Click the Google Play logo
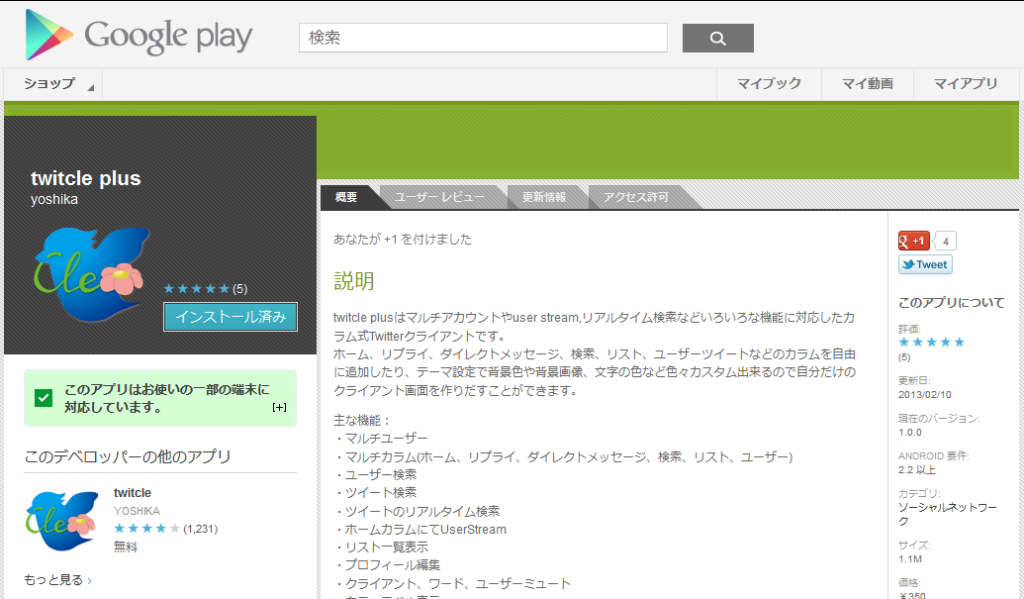Image resolution: width=1024 pixels, height=599 pixels. [138, 35]
